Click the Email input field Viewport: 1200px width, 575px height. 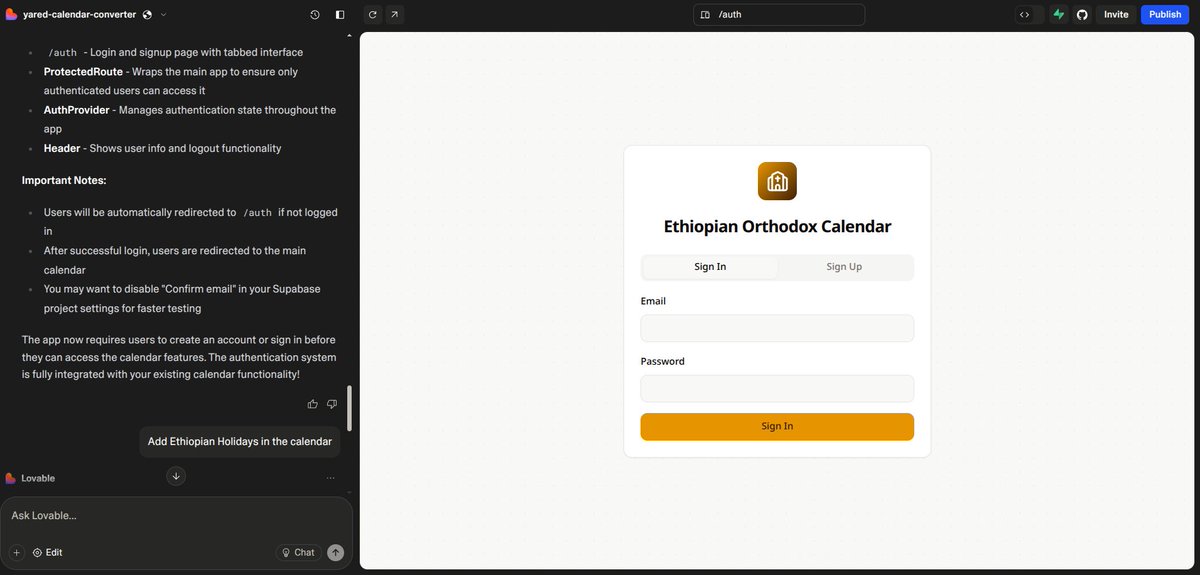777,328
